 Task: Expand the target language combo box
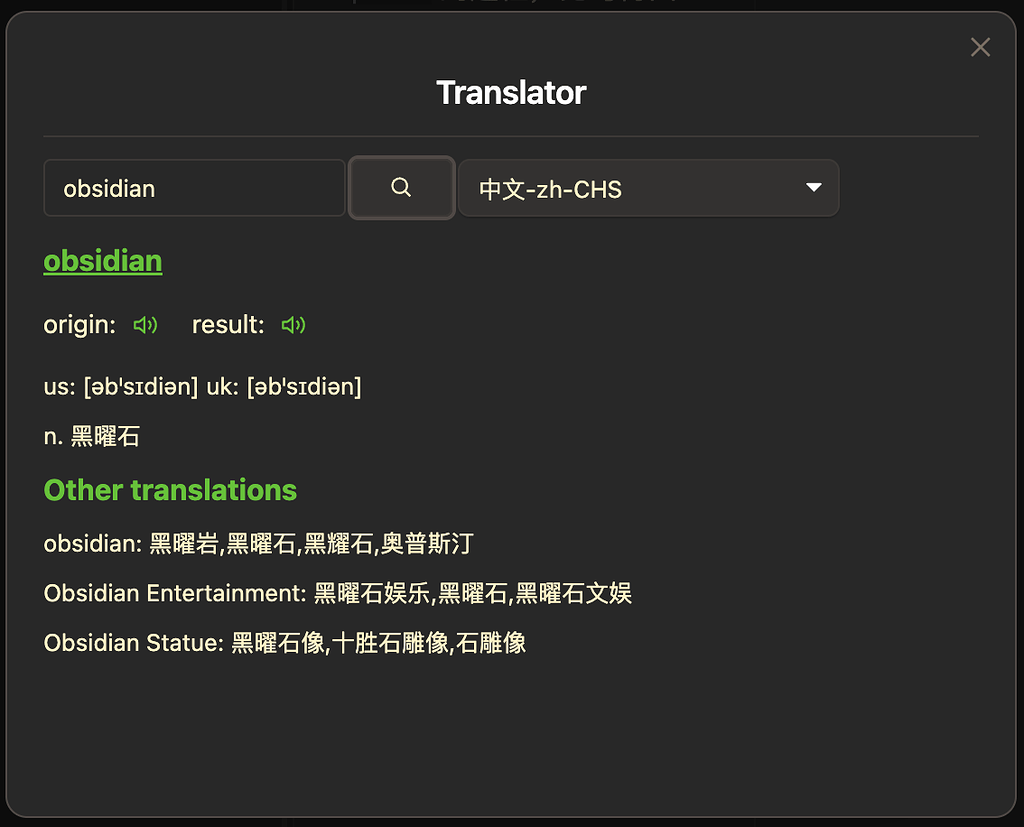tap(650, 187)
